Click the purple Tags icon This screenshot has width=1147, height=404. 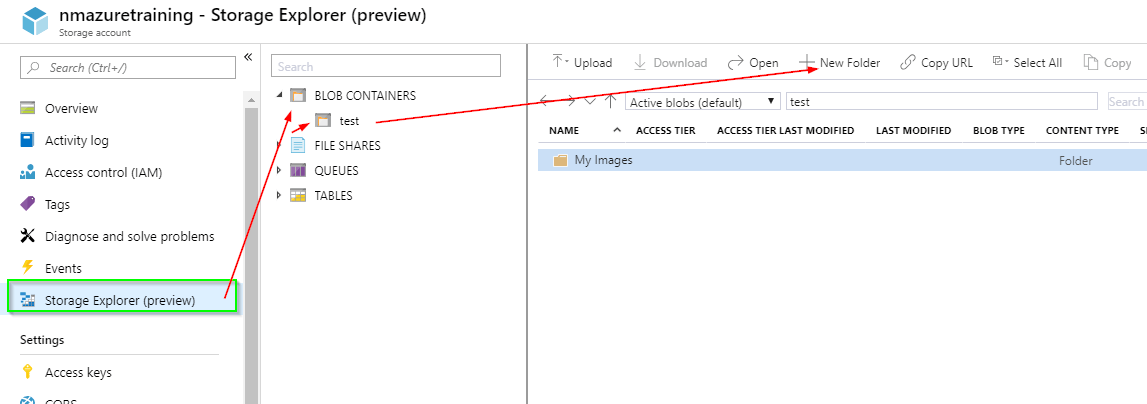point(28,204)
